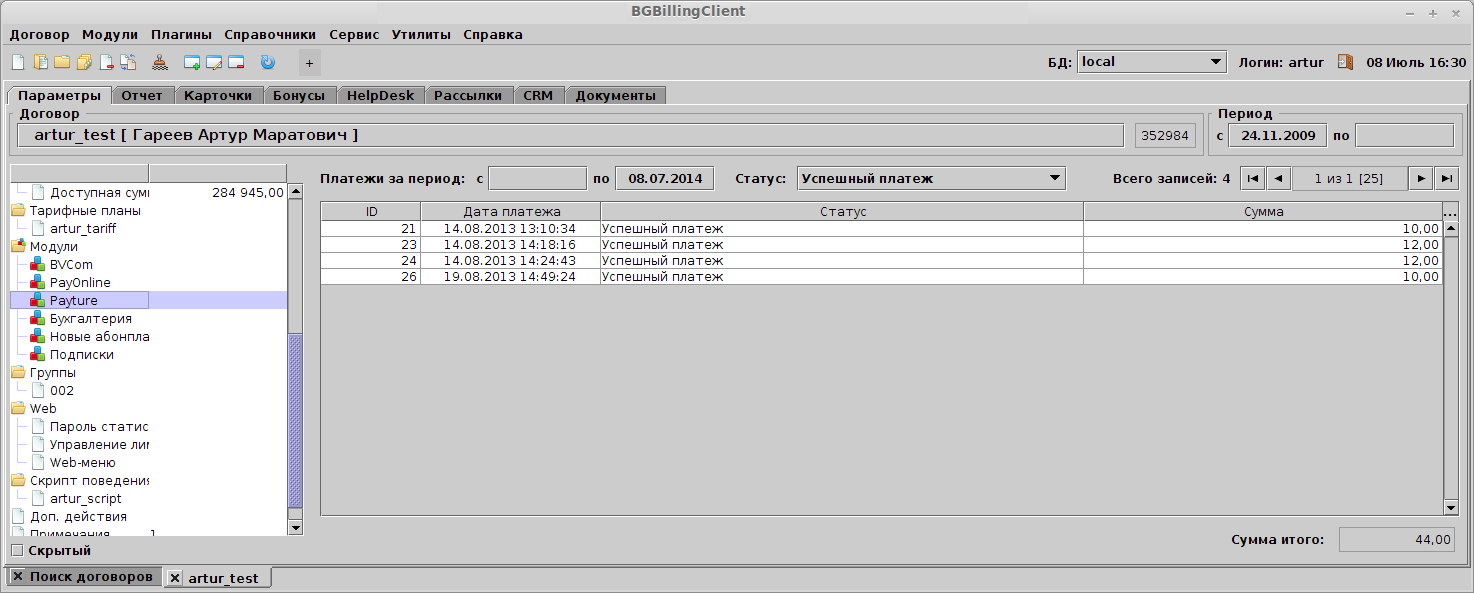The height and width of the screenshot is (593, 1474).
Task: Click the new blank document toolbar icon
Action: click(17, 62)
